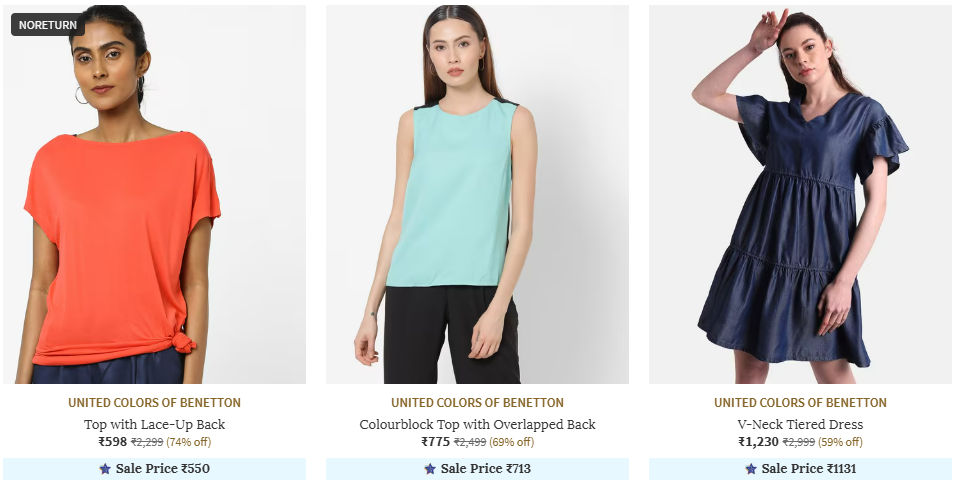Click the 74% off discount label
This screenshot has width=954, height=485.
[189, 442]
